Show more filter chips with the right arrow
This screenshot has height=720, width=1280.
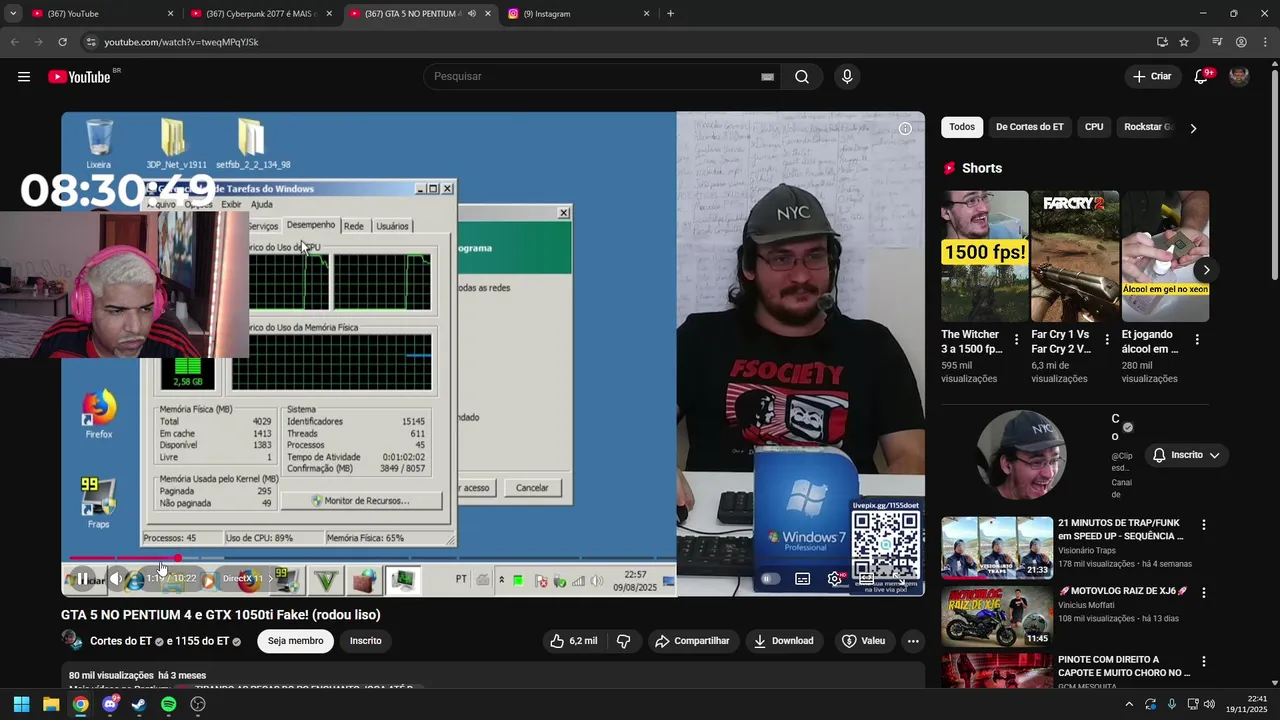pos(1193,128)
